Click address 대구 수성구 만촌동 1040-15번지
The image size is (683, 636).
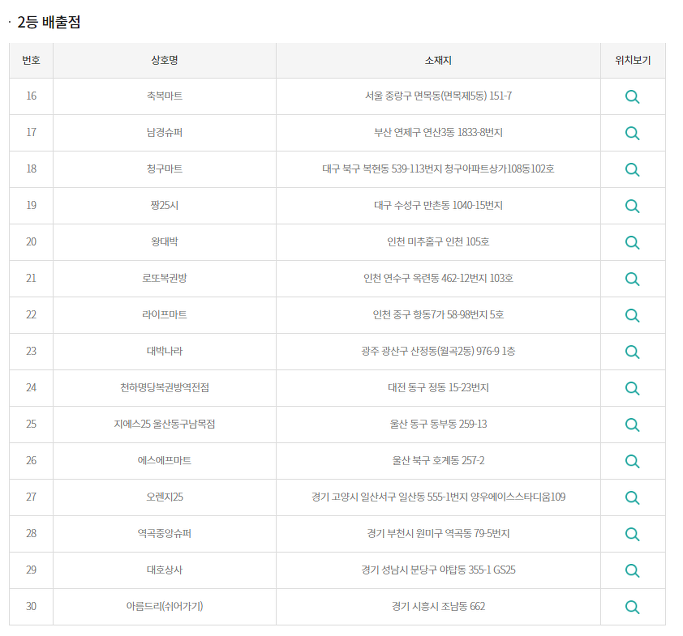tap(438, 205)
